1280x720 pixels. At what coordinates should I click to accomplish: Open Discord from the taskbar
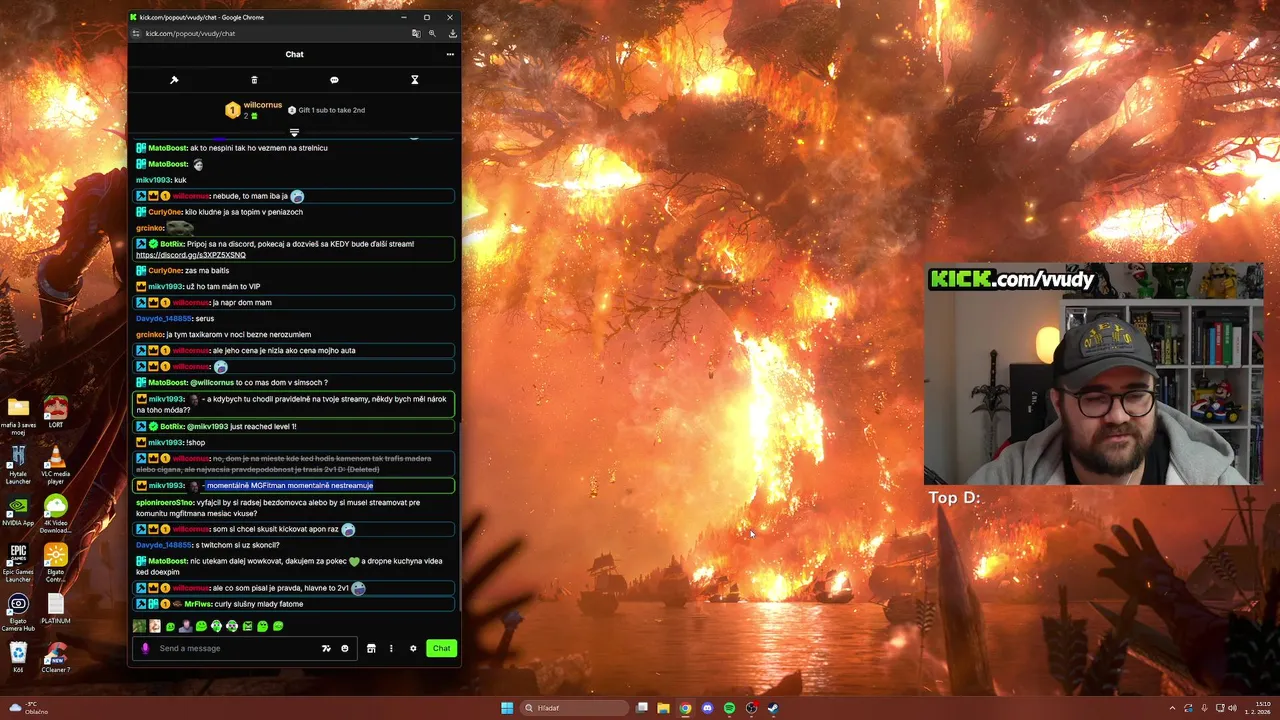pos(707,708)
